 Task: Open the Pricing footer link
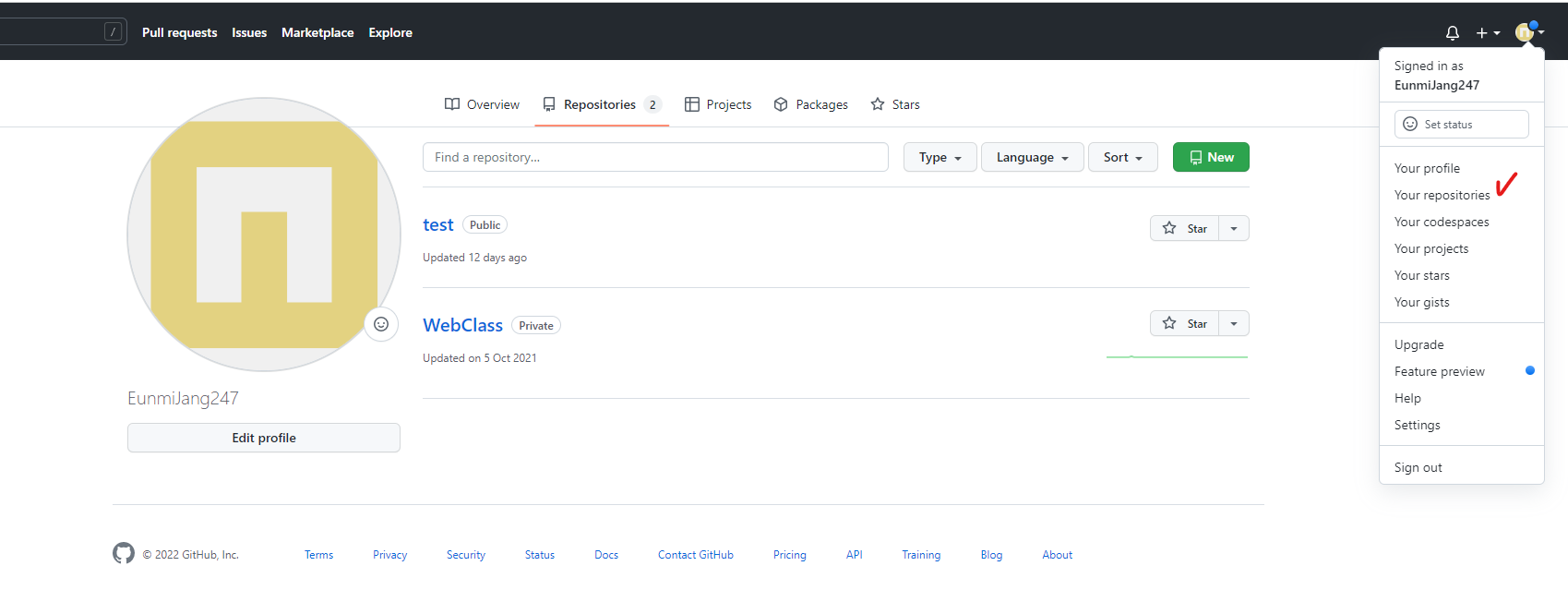tap(790, 555)
